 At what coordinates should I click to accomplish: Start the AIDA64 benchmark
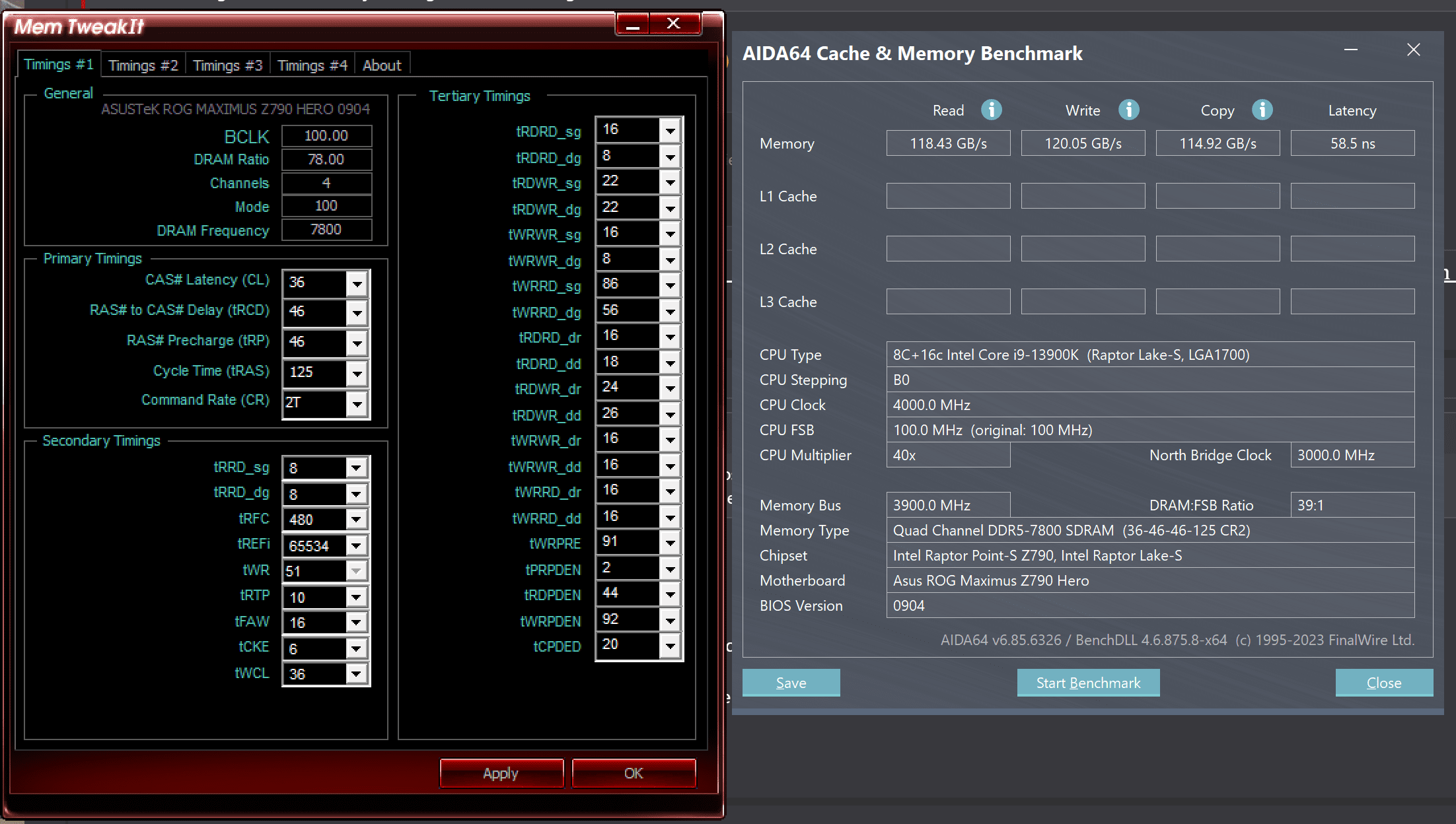1088,683
